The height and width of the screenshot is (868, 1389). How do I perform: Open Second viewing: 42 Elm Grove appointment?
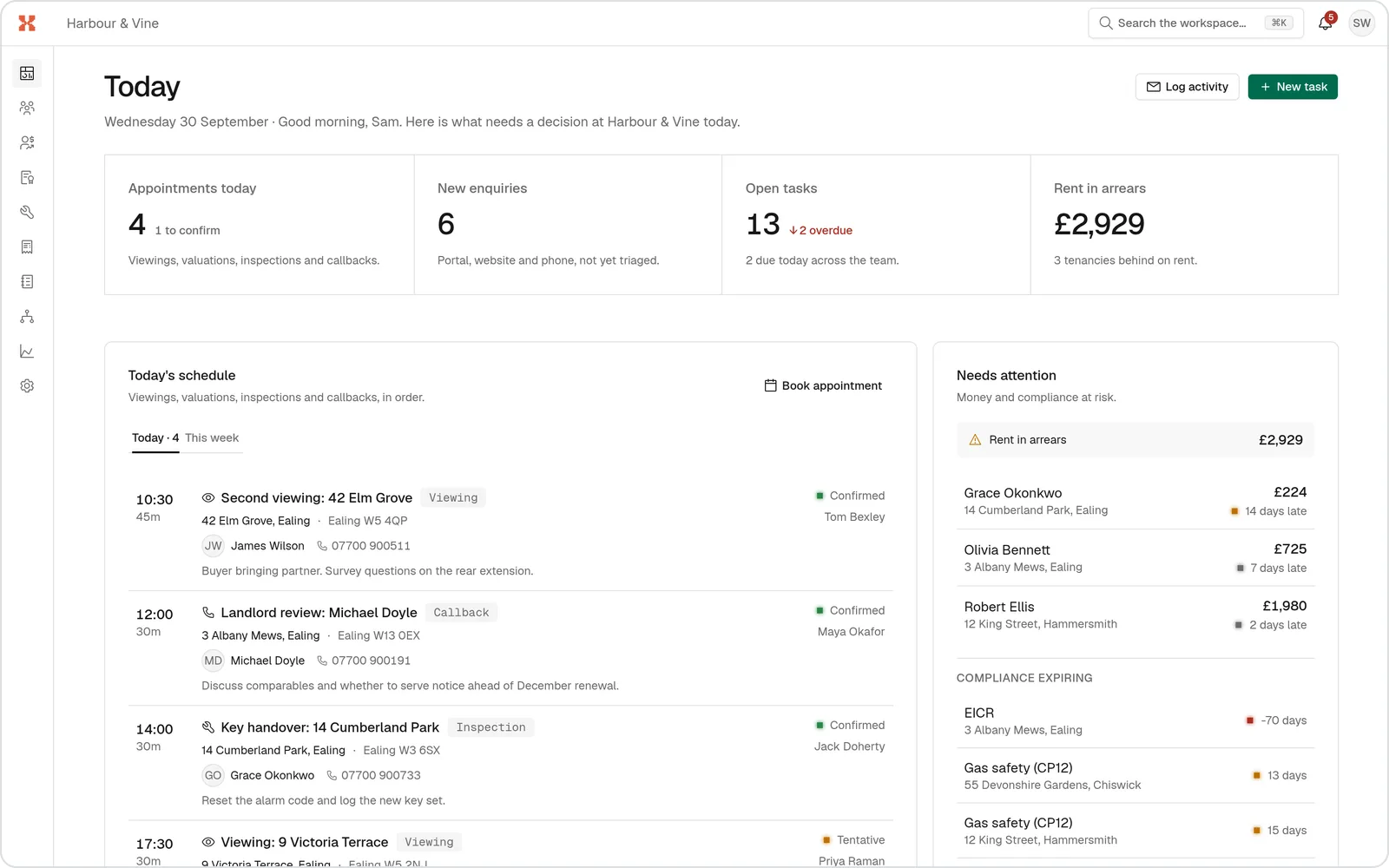(510, 534)
